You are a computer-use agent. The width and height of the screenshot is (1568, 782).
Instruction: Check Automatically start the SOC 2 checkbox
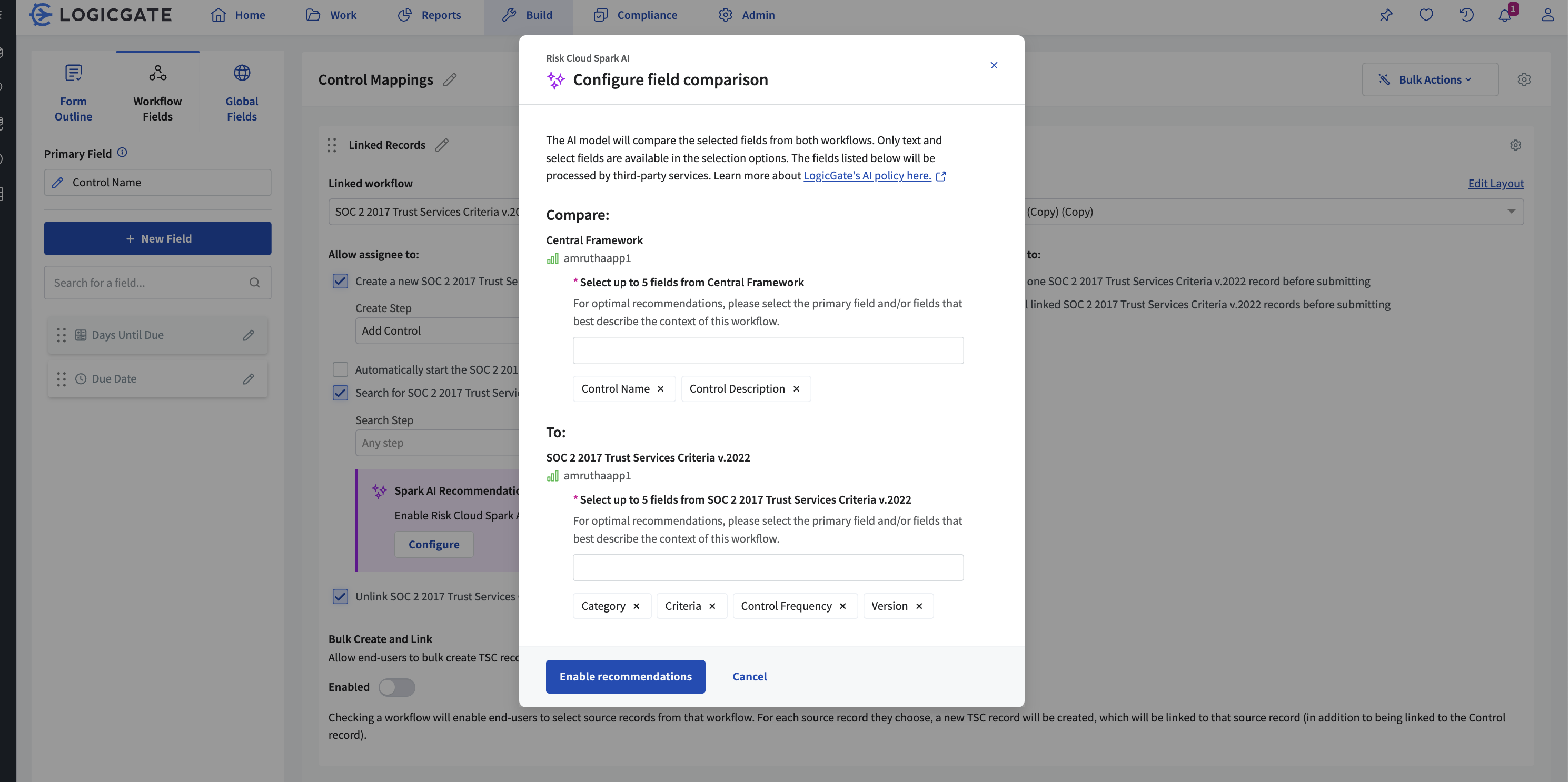tap(340, 369)
